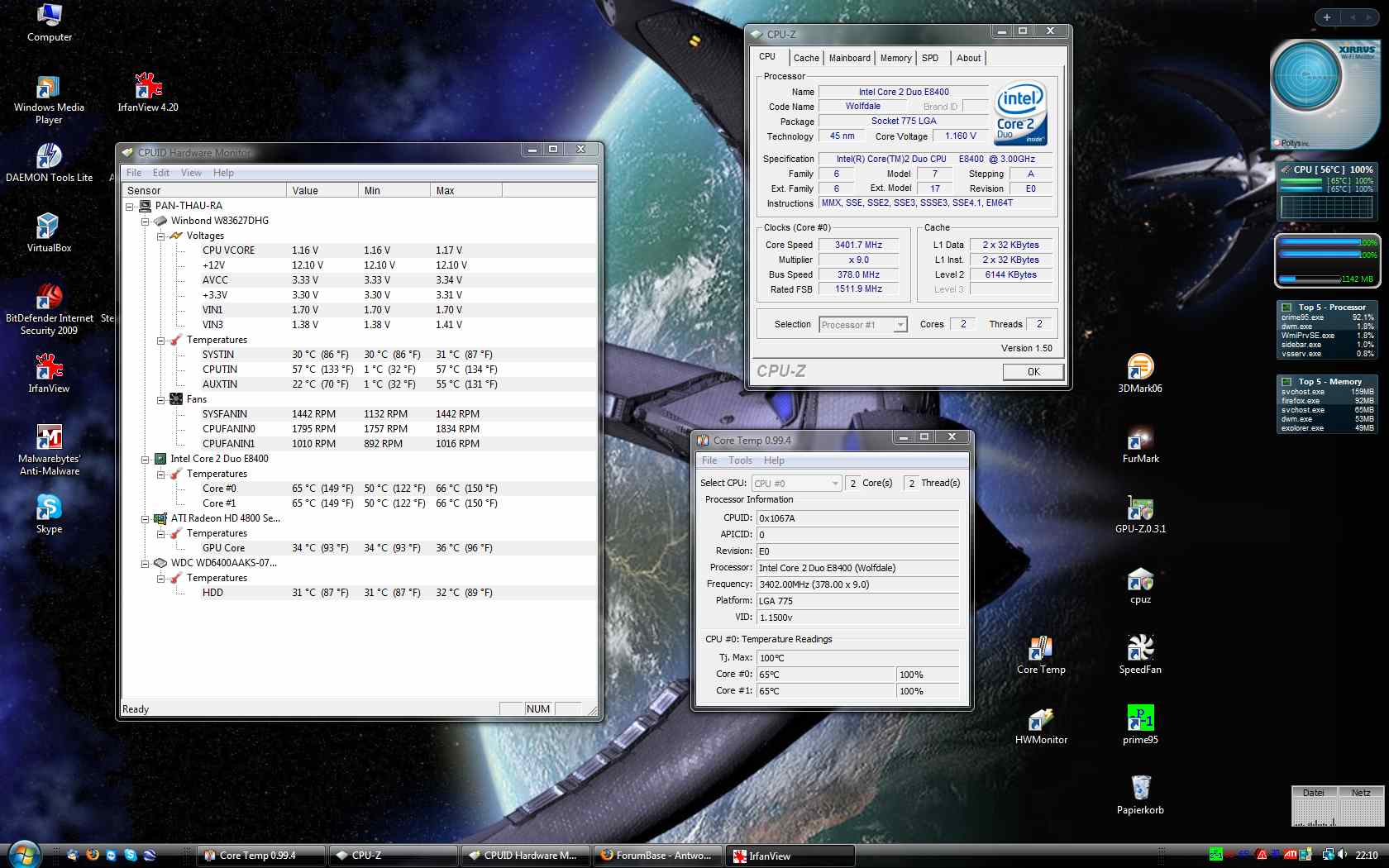
Task: Open the cpuz desktop shortcut
Action: click(x=1140, y=585)
